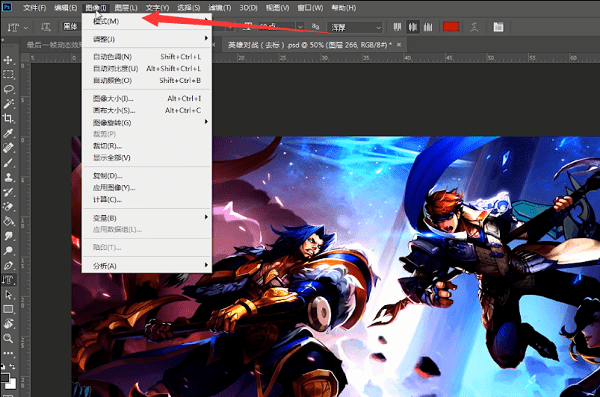
Task: Select the Eyedropper tool
Action: pos(8,133)
